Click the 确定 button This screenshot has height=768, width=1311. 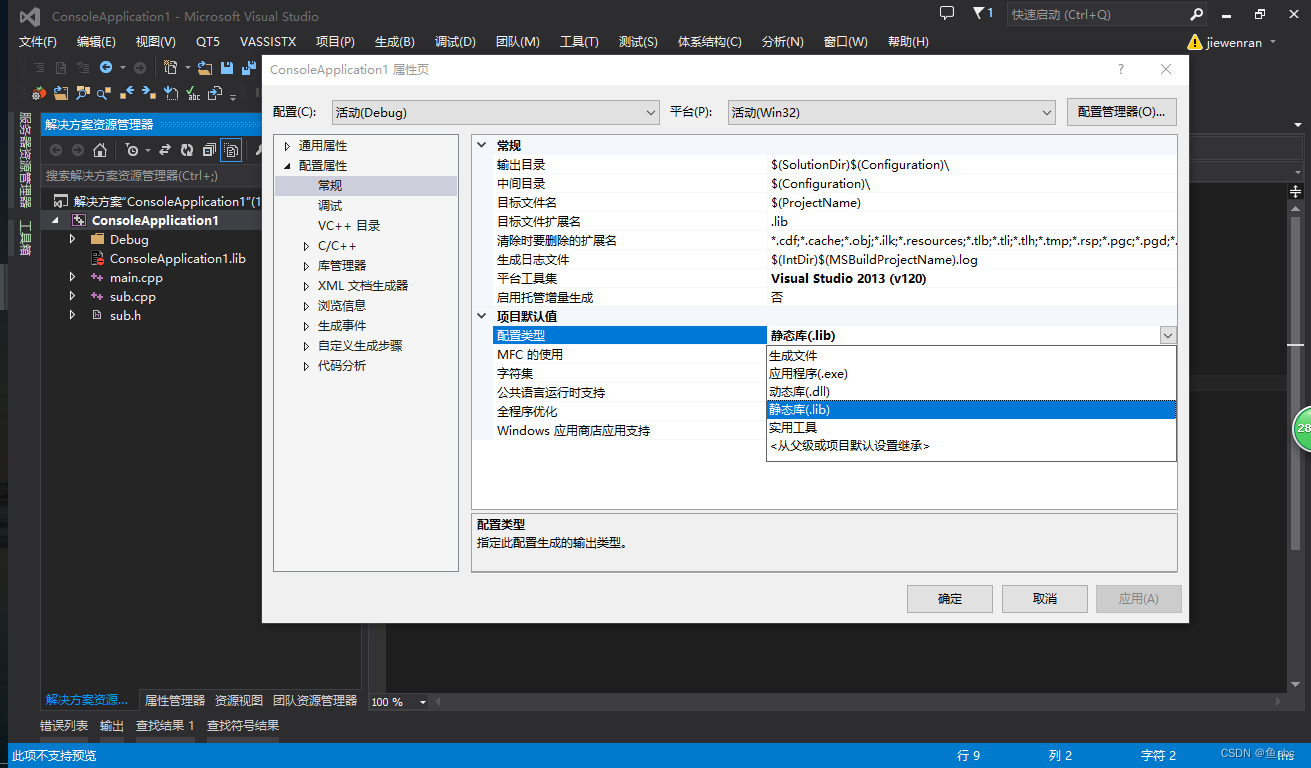[x=950, y=599]
